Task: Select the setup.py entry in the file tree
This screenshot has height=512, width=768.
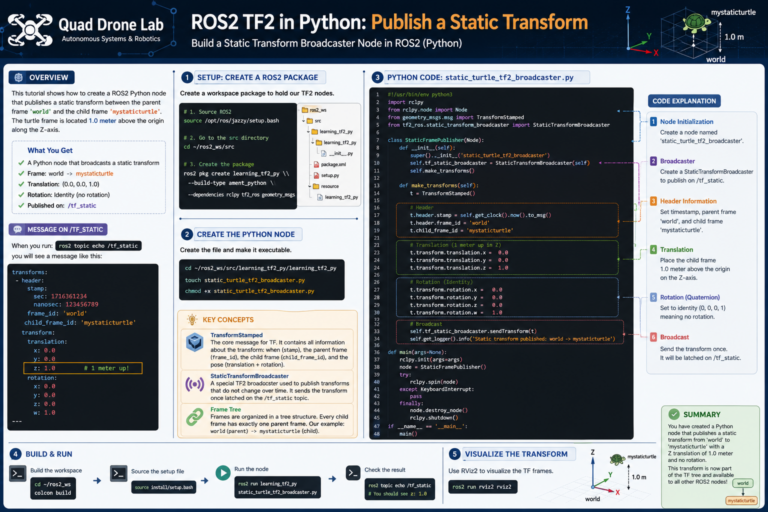Action: click(326, 175)
